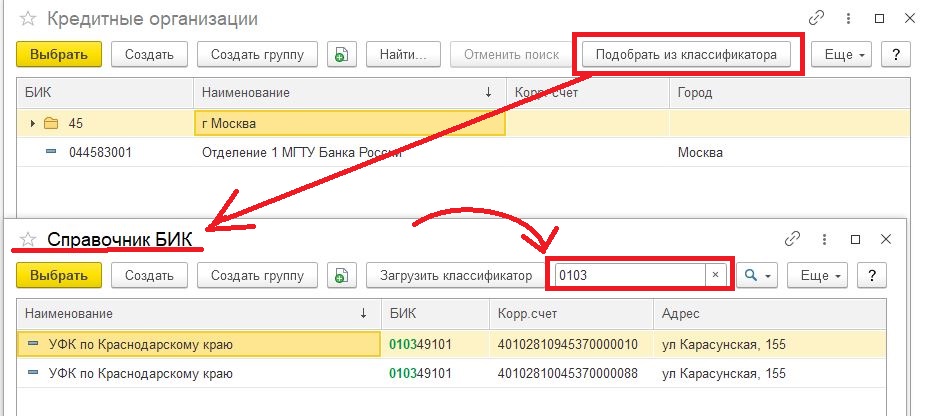
Task: Click the copy-item icon in Справочник БИК toolbar
Action: [x=341, y=276]
